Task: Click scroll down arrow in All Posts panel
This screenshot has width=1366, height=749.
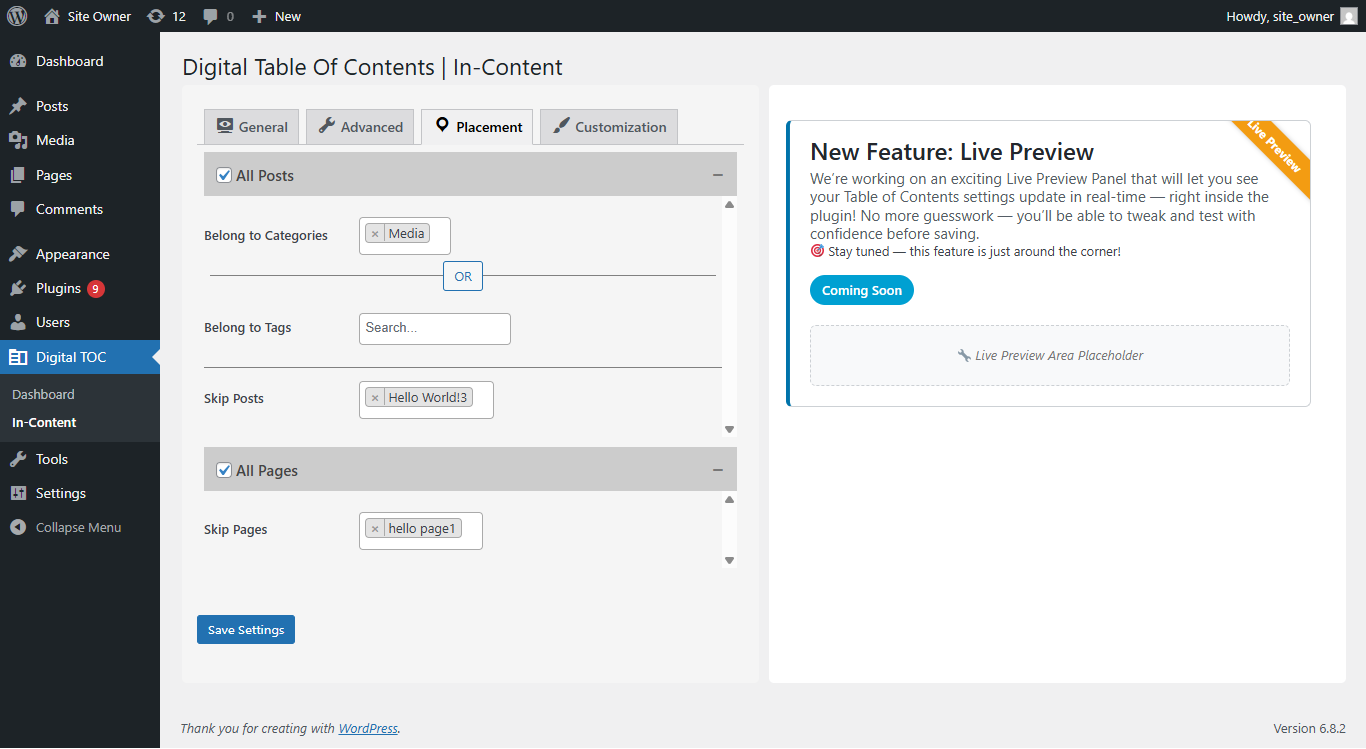Action: [x=729, y=429]
